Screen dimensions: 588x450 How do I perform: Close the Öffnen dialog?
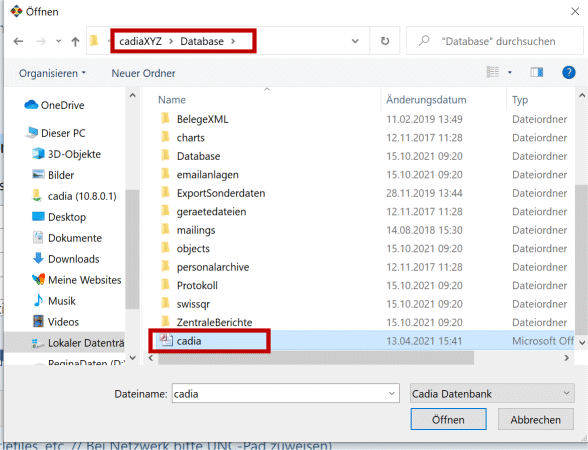(575, 12)
